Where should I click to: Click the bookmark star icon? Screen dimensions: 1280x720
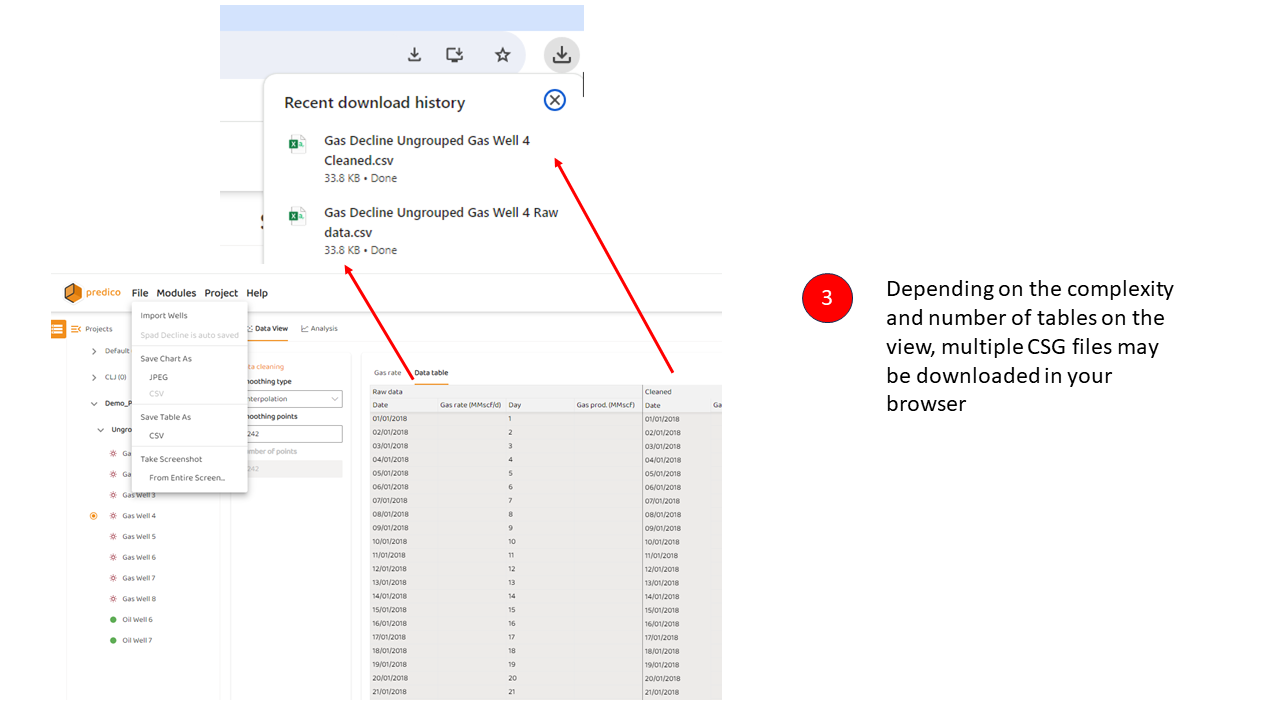pos(503,55)
